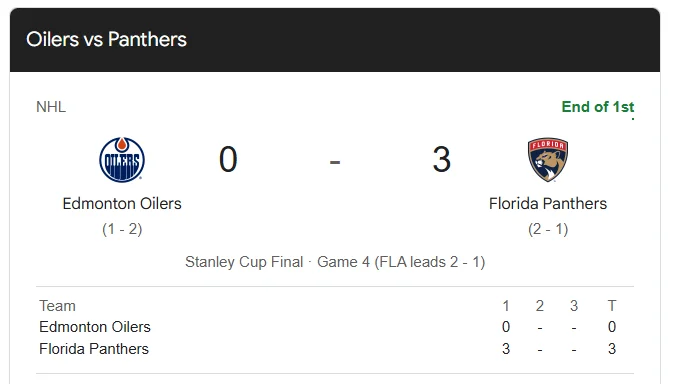677x384 pixels.
Task: Click the Panthers (2 - 1) series record
Action: [x=548, y=229]
